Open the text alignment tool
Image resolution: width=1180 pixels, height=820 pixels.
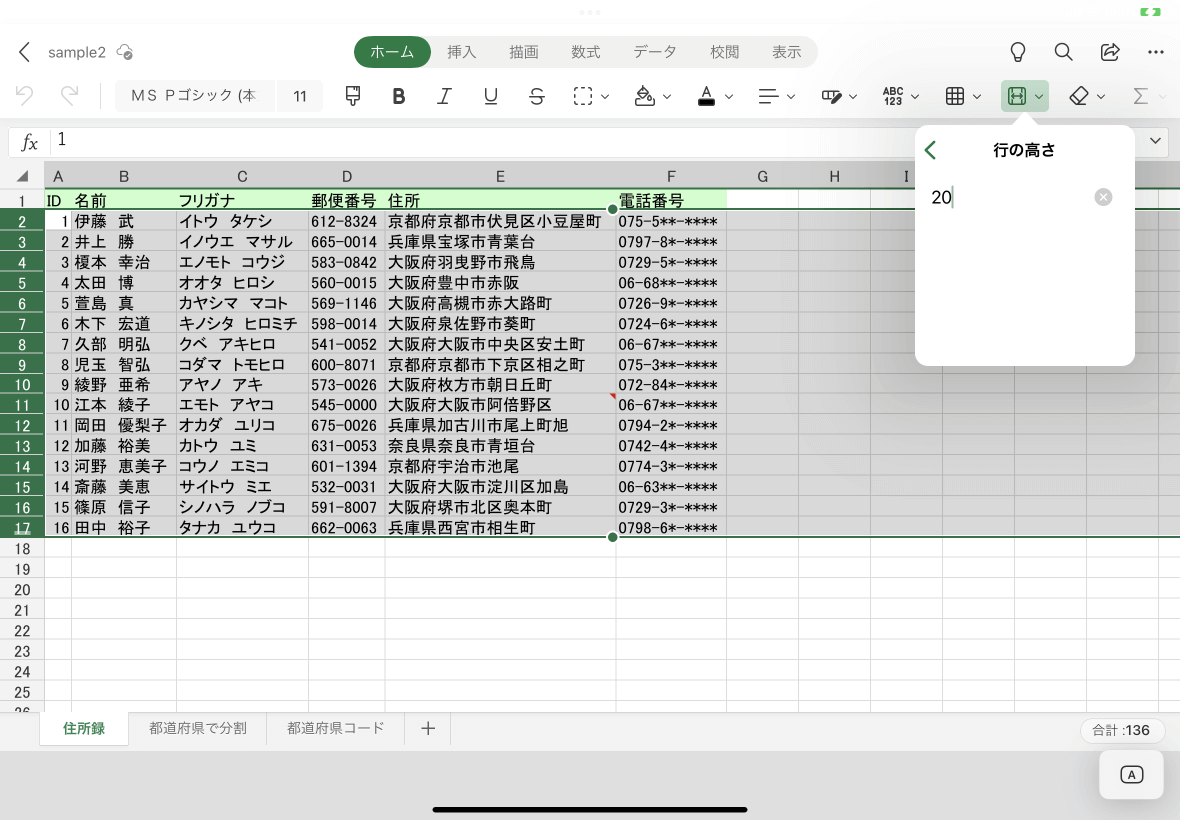[x=768, y=96]
